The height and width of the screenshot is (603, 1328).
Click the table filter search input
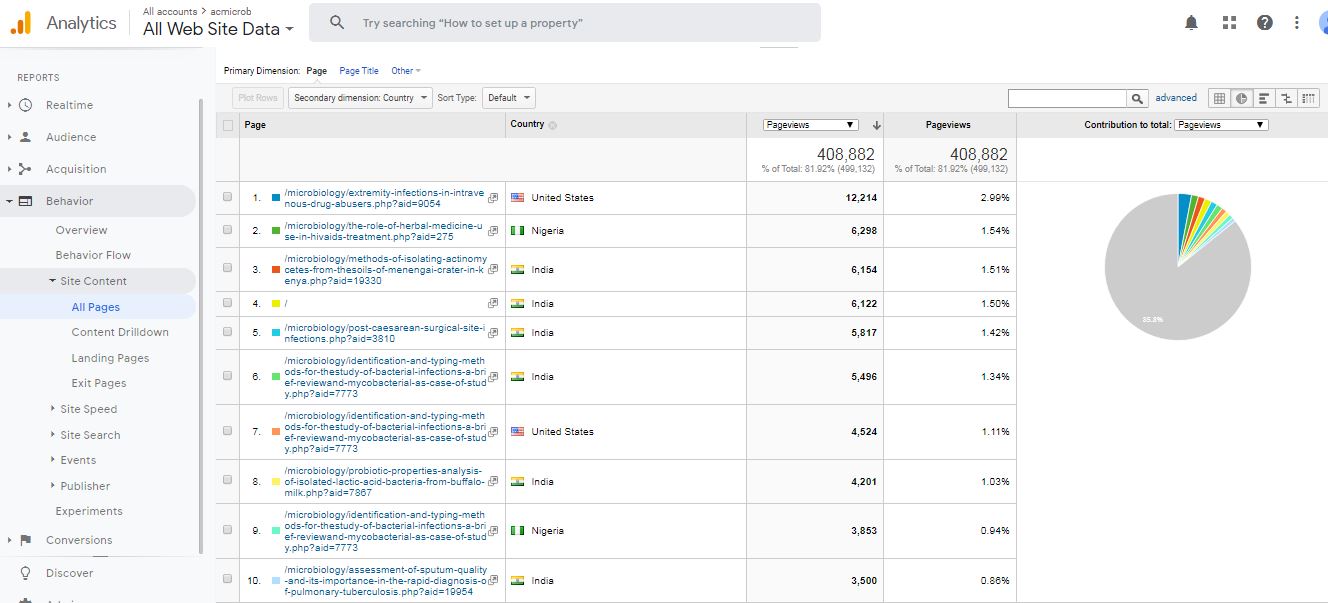coord(1067,98)
